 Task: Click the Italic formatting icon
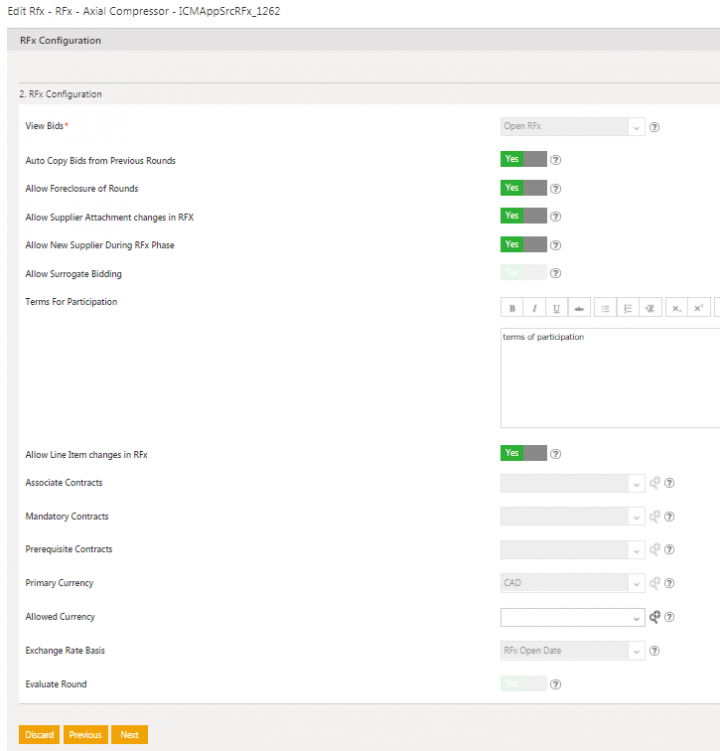coord(535,308)
